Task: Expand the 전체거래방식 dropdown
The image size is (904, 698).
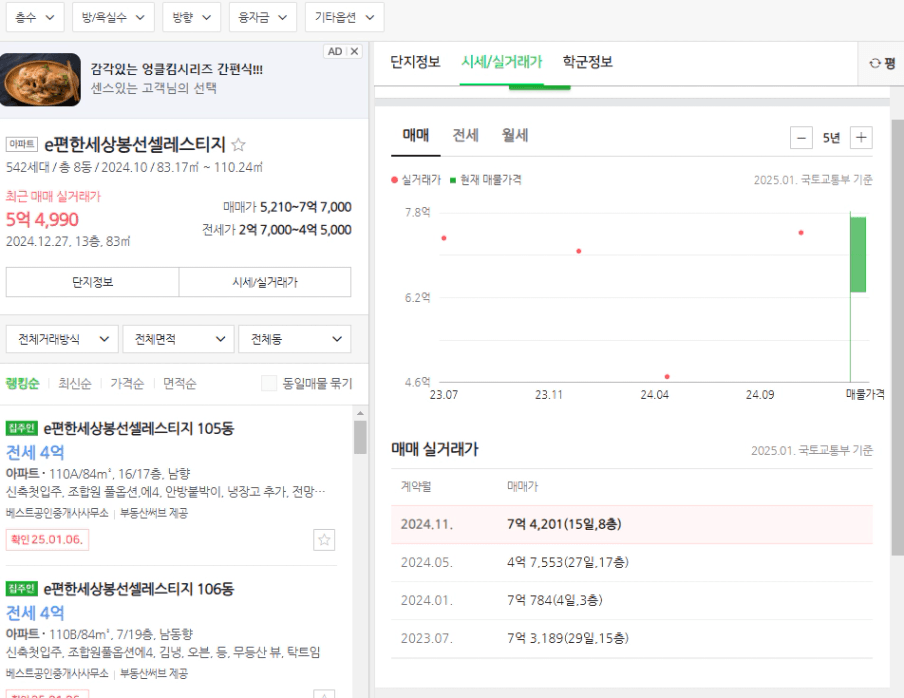Action: coord(62,339)
